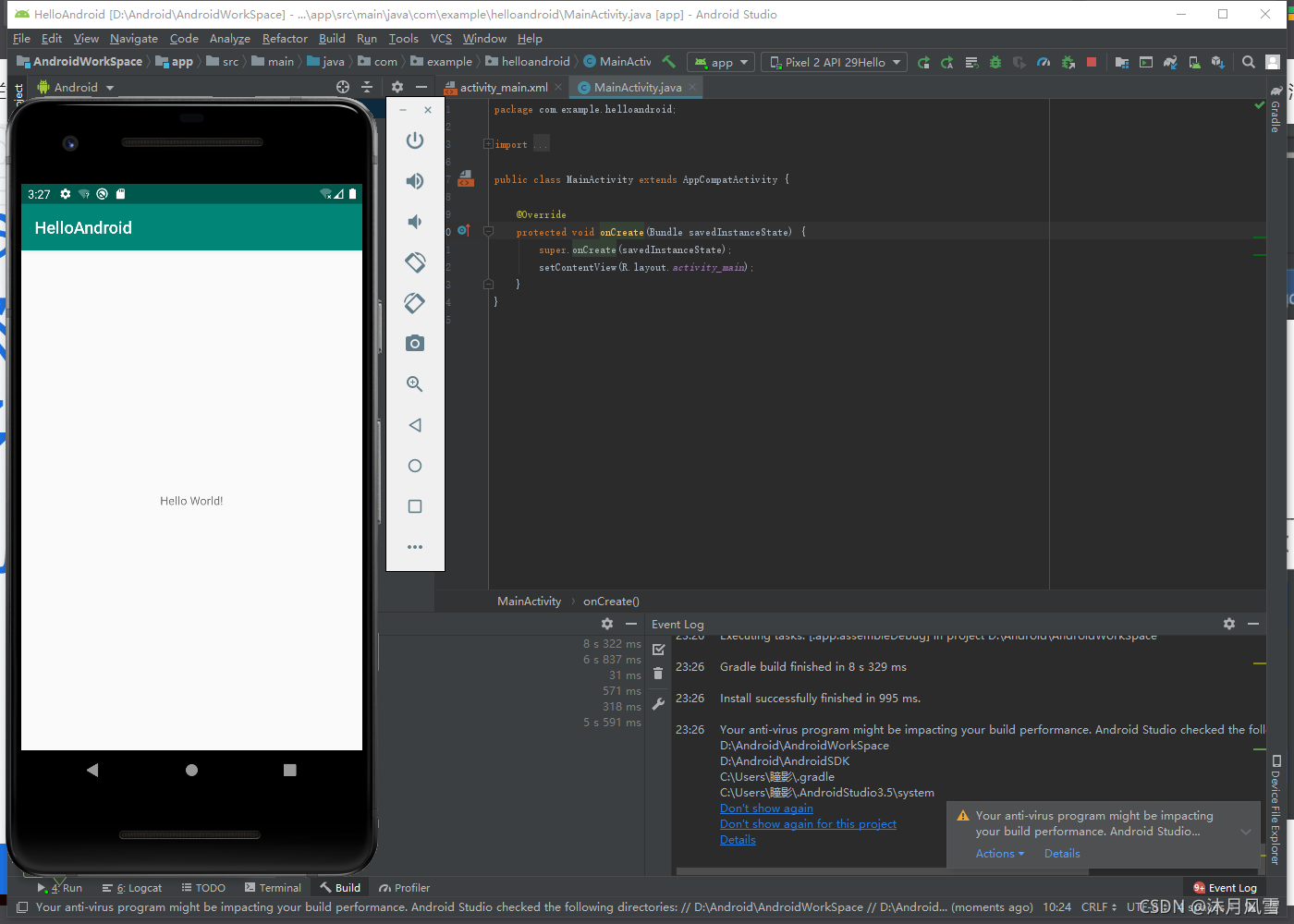Open Event Log panel gear settings
The image size is (1294, 924).
coord(1229,624)
